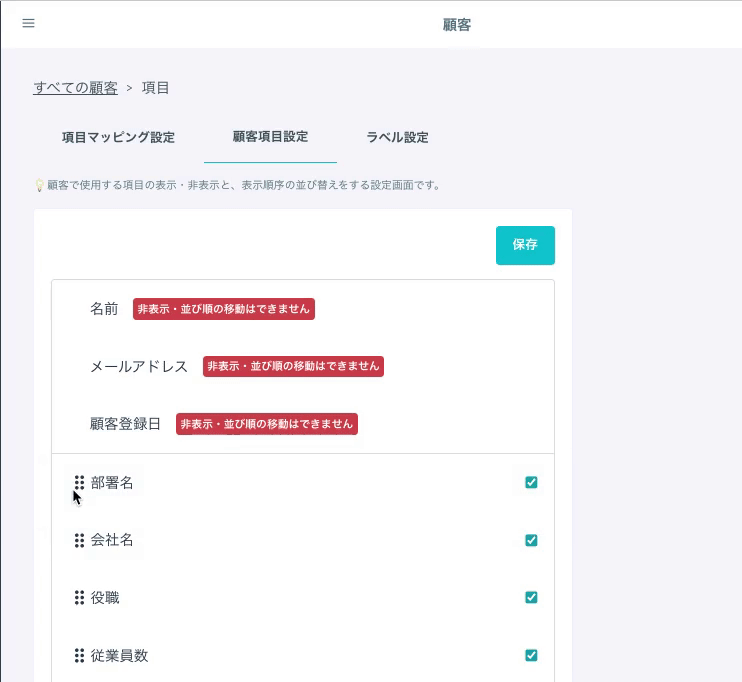Click the drag handle beside 部署名
This screenshot has width=742, height=682.
point(80,482)
